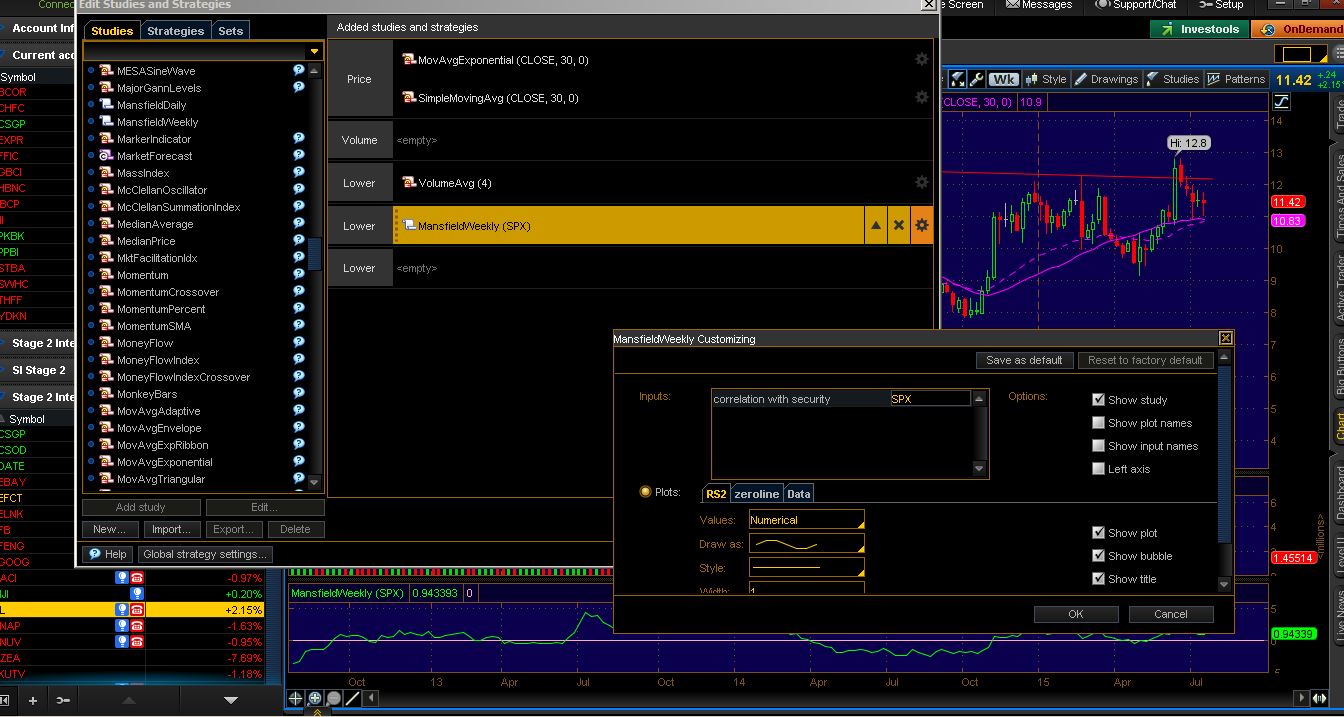The height and width of the screenshot is (717, 1344).
Task: Open the Values dropdown showing Numerical
Action: 806,520
